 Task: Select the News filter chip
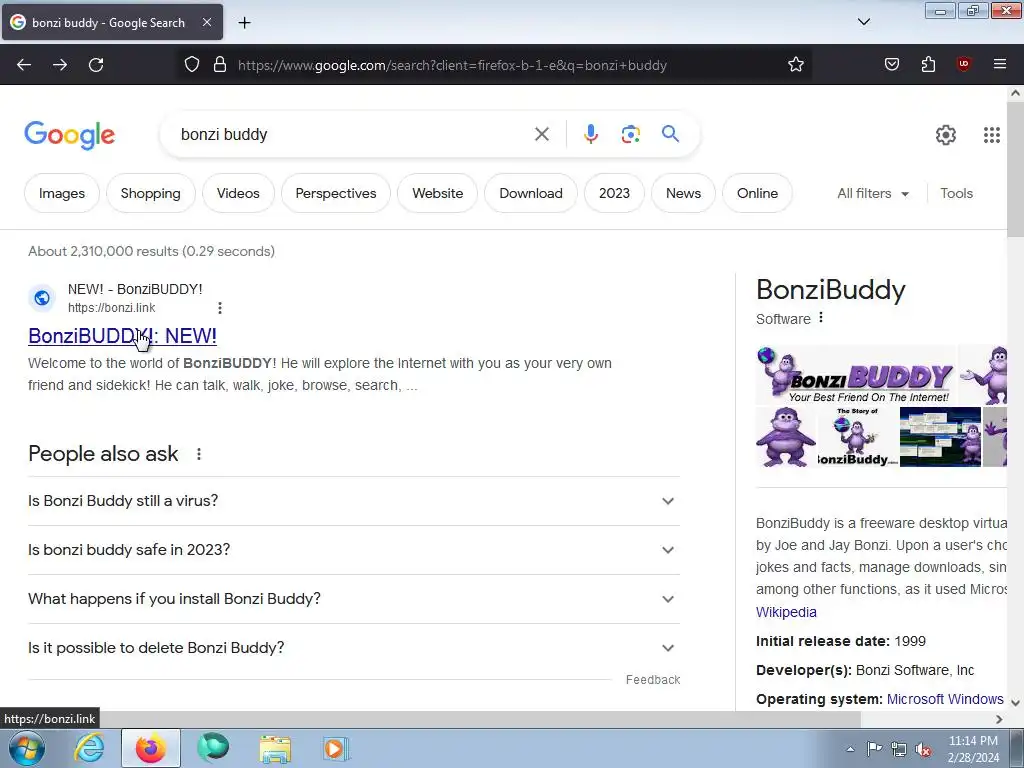(683, 193)
